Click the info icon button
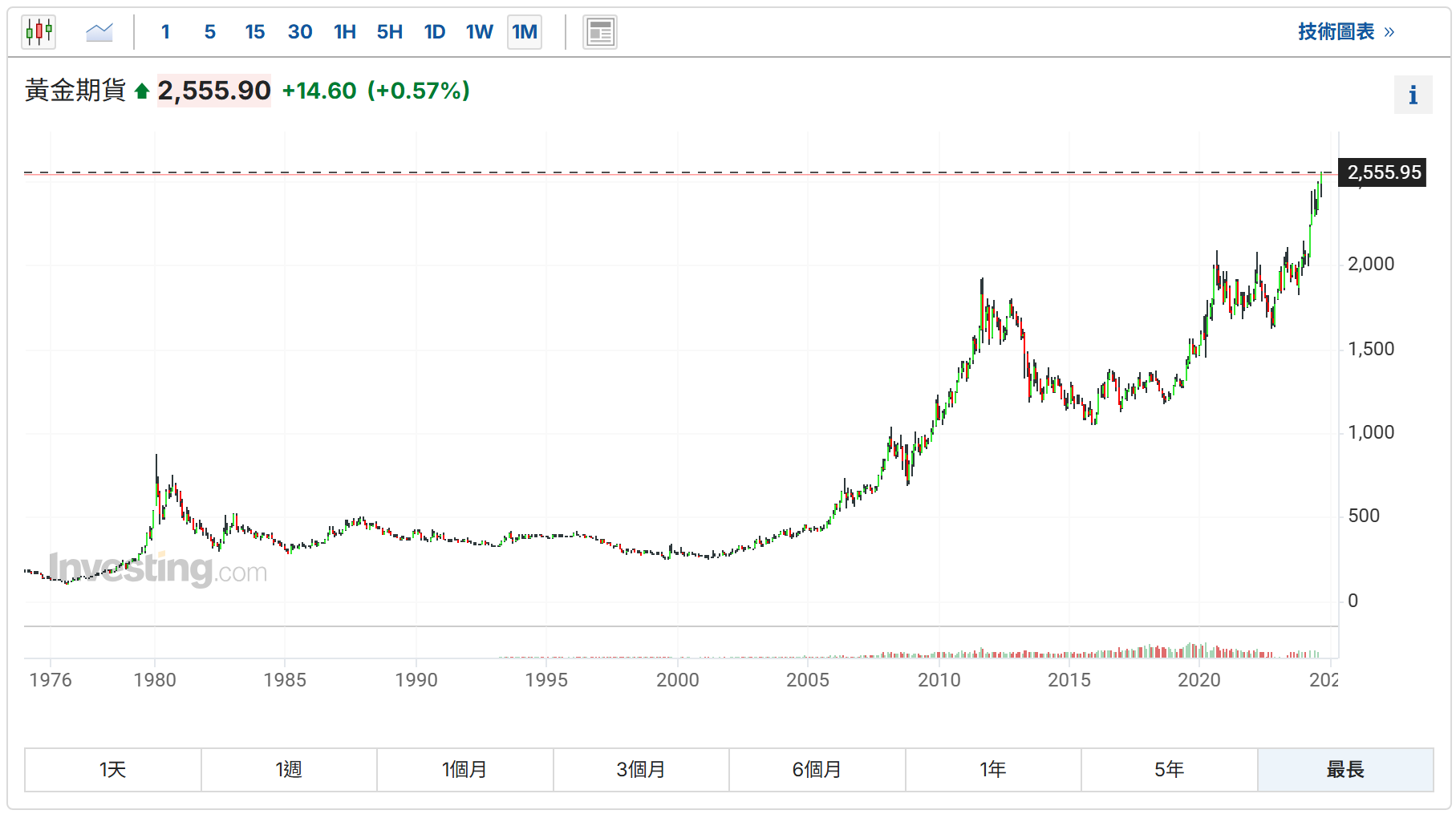This screenshot has width=1456, height=814. click(x=1413, y=95)
